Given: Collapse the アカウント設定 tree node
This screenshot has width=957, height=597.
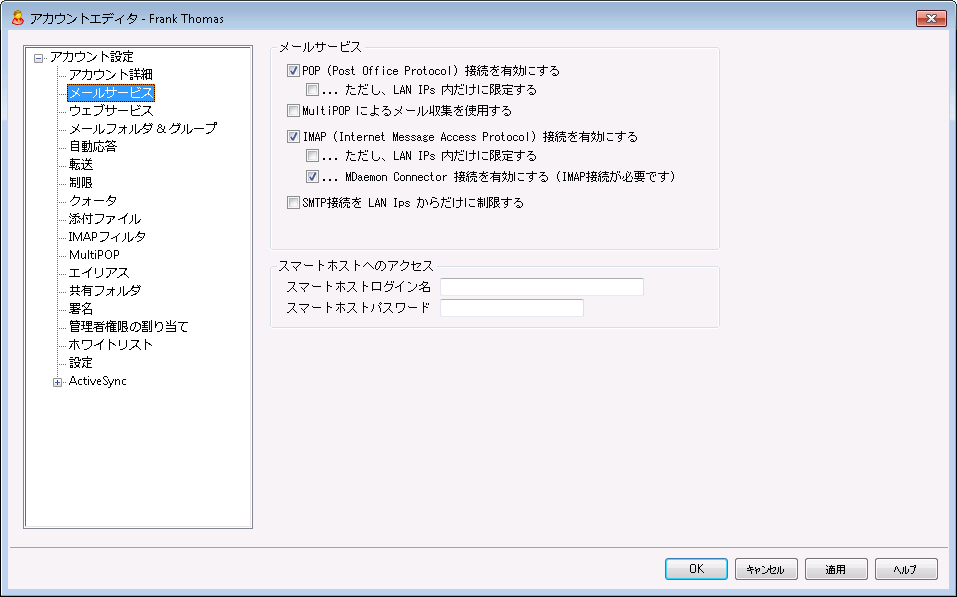Looking at the screenshot, I should (39, 58).
